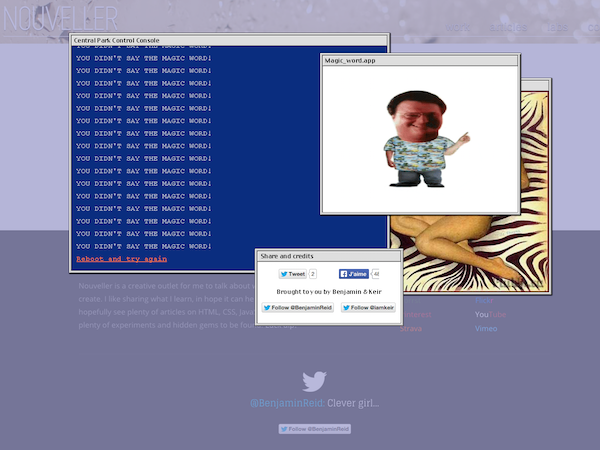Screen dimensions: 600x450
Task: Click the faded Follow @BenjaminReid footer button
Action: click(315, 429)
